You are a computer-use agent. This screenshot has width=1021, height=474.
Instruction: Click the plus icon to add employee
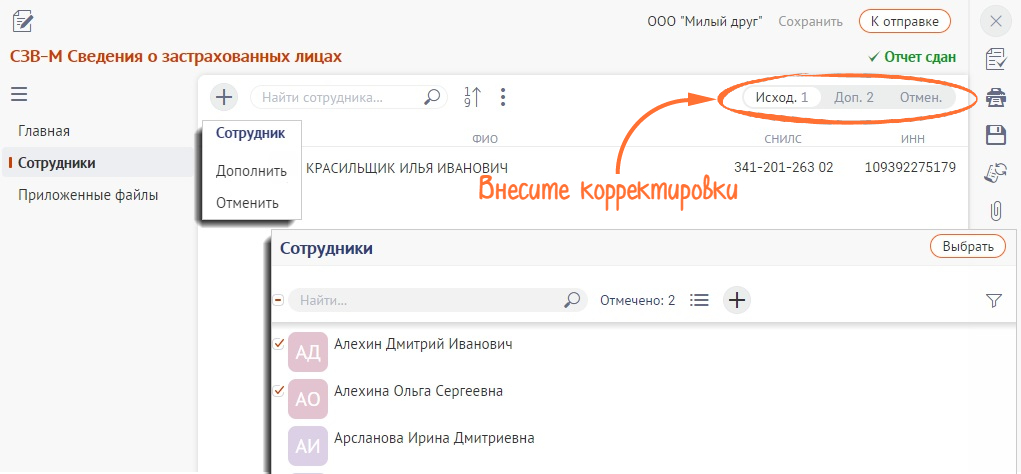pos(224,98)
